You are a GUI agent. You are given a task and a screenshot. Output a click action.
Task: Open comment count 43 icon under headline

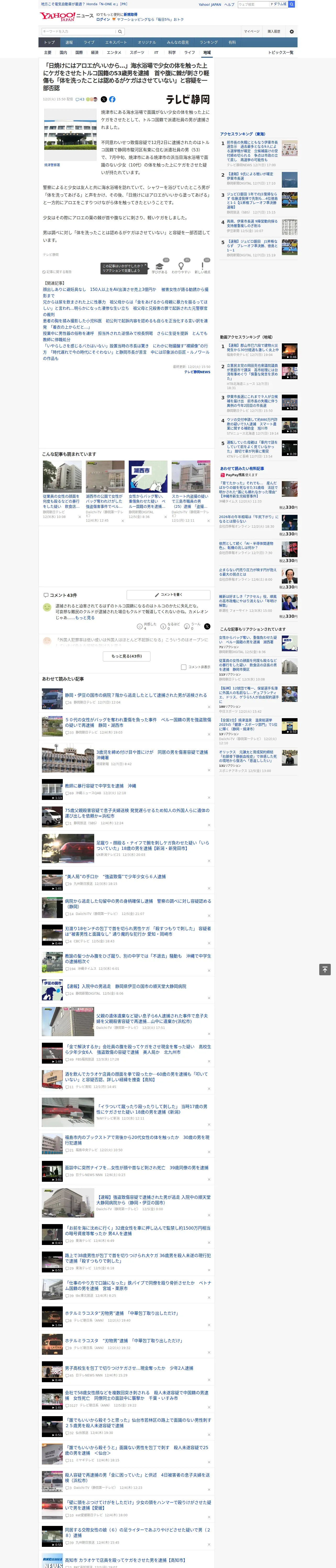click(80, 99)
